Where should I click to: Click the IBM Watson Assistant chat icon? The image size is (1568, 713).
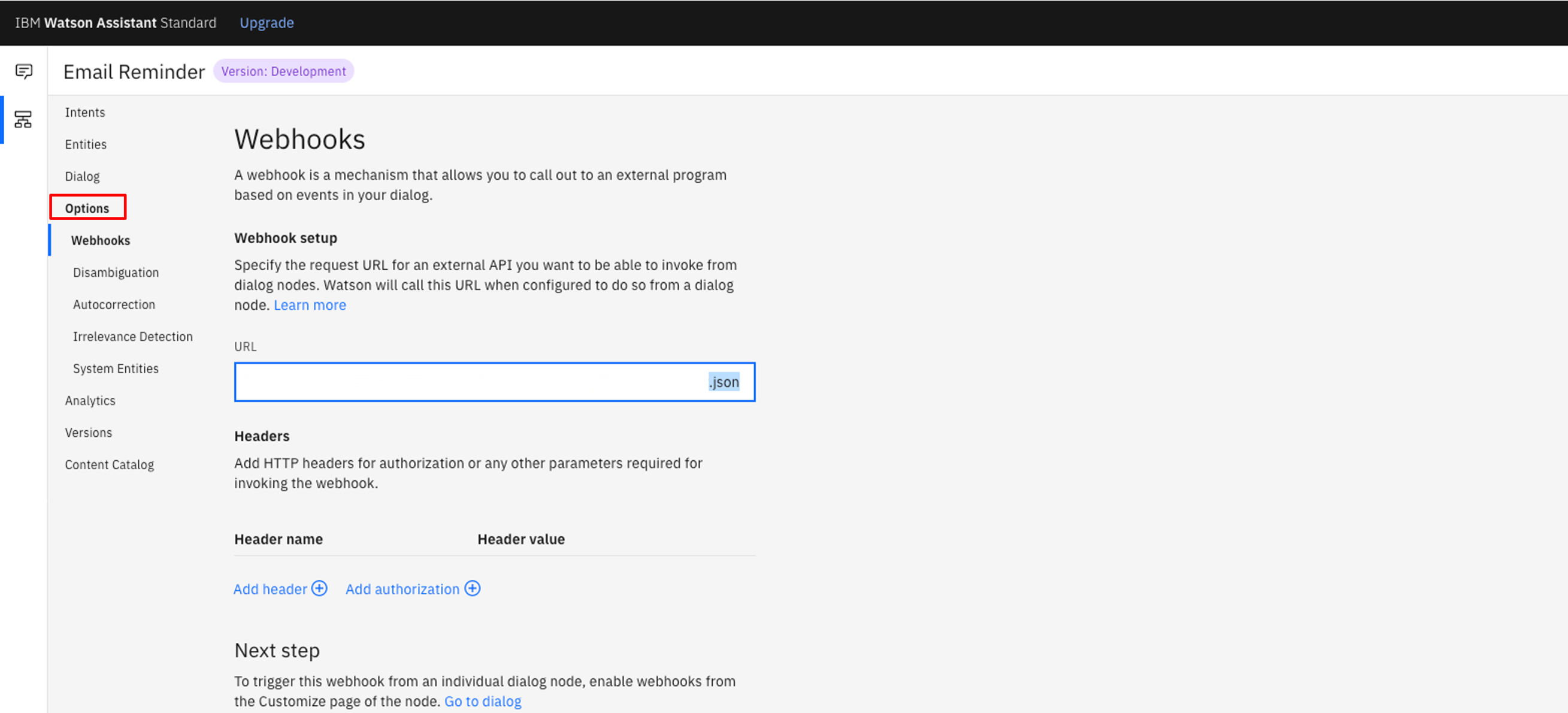24,71
